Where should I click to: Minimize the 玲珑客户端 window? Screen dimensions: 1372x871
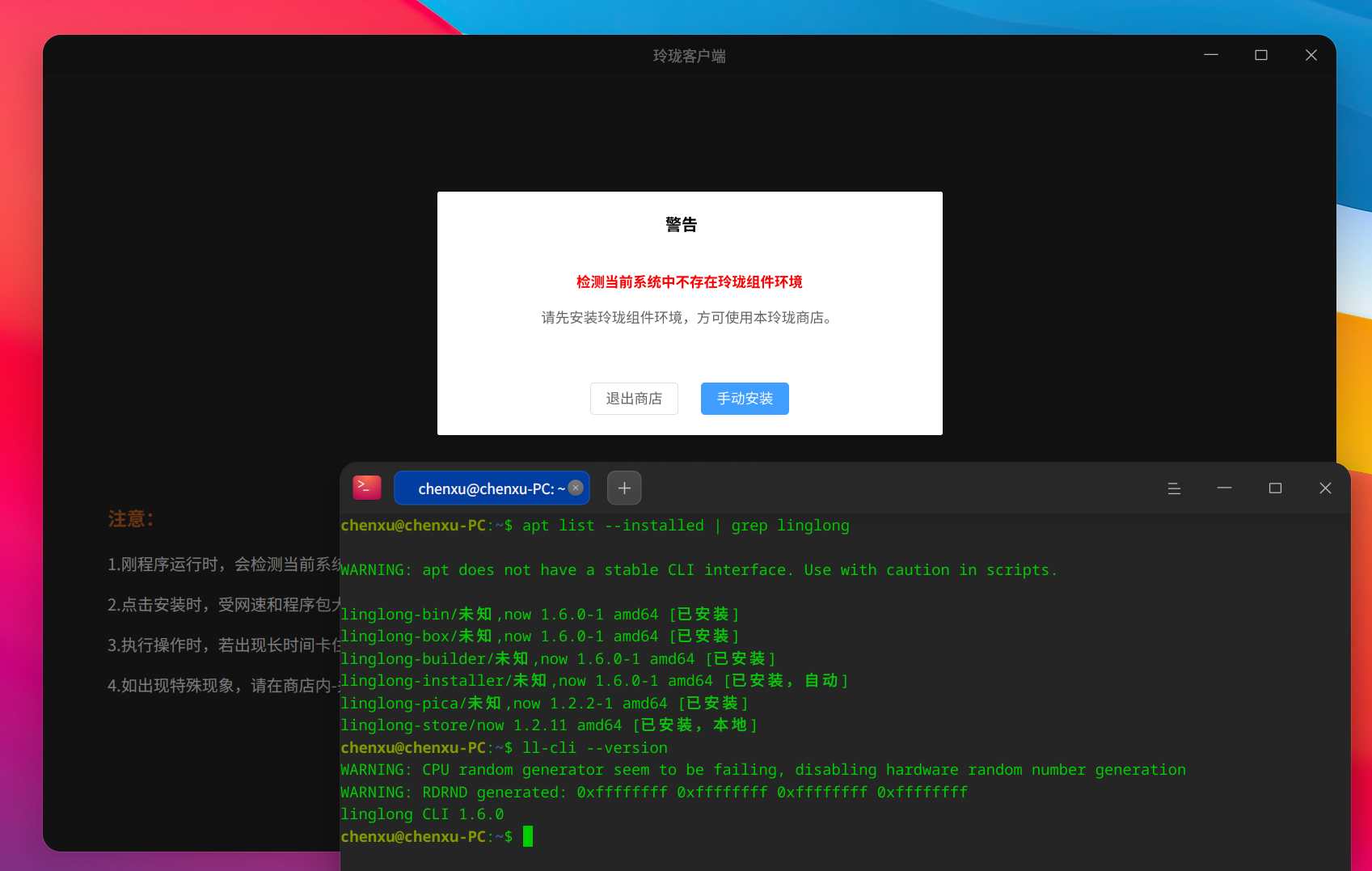pyautogui.click(x=1211, y=55)
